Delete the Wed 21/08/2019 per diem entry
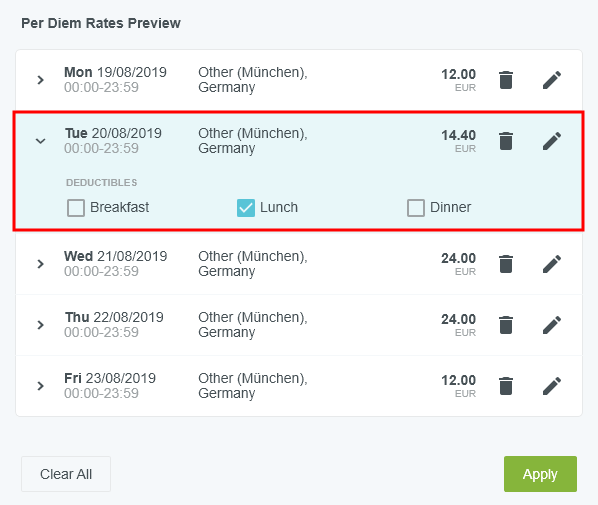 (506, 264)
